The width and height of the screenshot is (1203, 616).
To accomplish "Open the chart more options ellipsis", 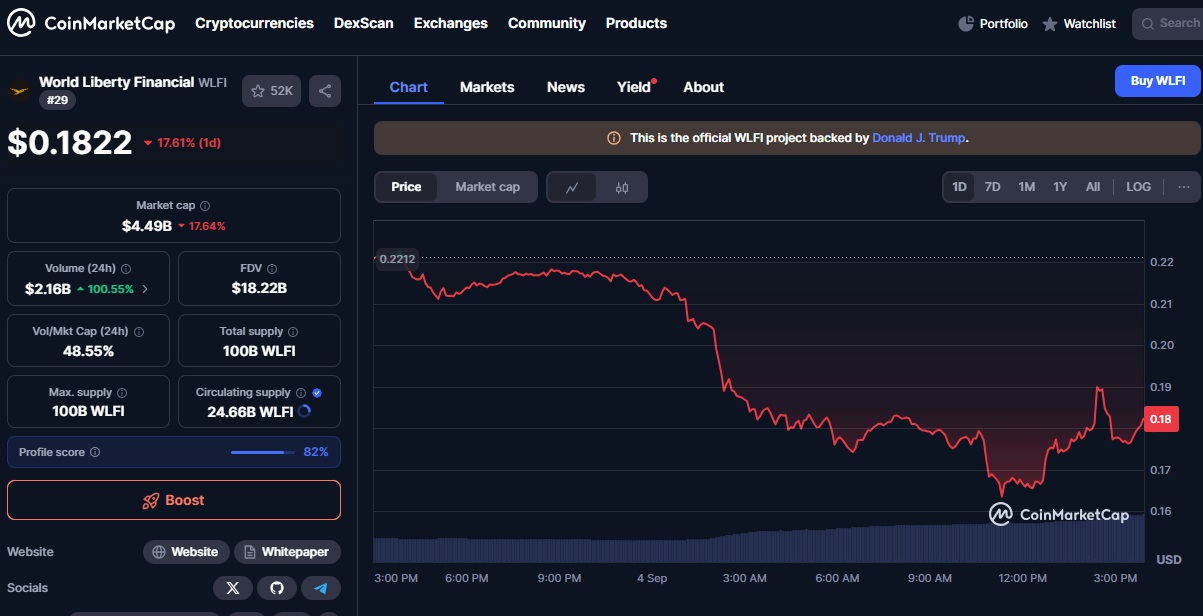I will (x=1184, y=187).
